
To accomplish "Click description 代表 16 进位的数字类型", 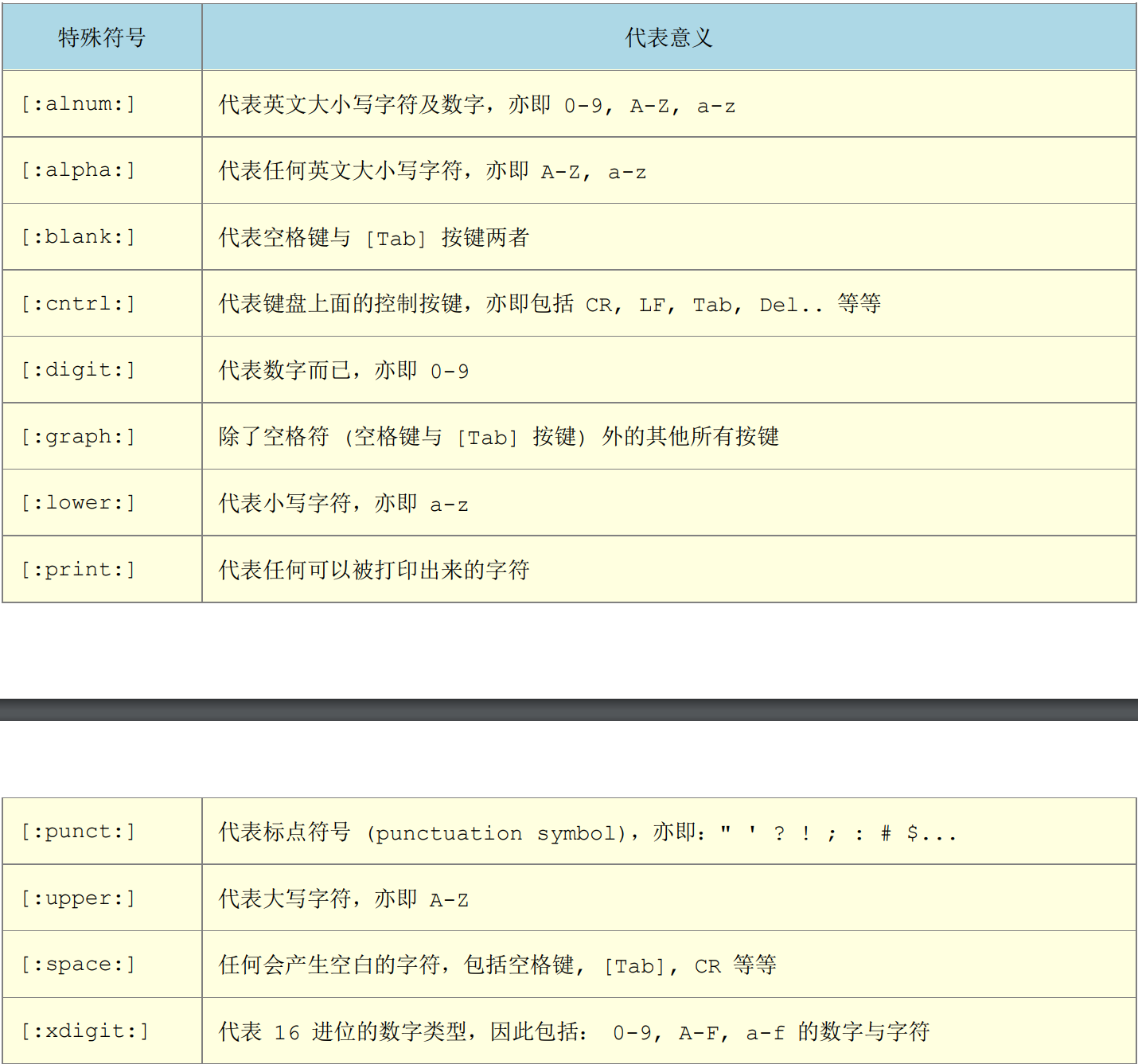I will (x=669, y=1031).
